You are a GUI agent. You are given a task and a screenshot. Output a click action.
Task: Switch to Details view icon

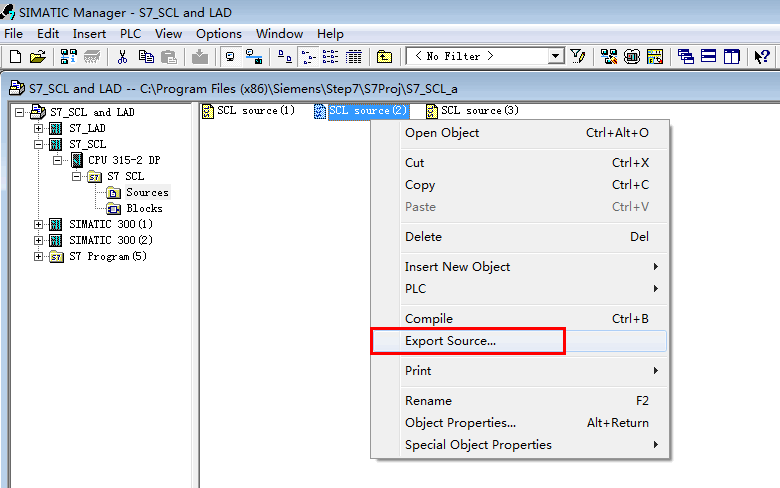tap(354, 57)
